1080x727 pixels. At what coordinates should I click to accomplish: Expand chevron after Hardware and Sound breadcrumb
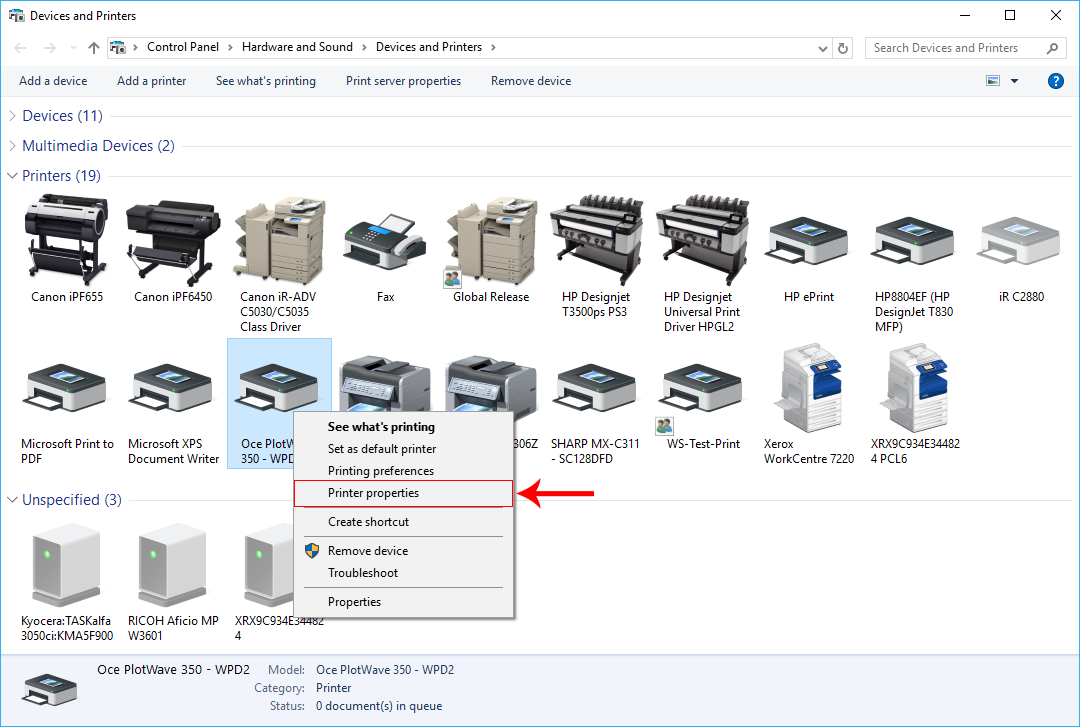[x=364, y=48]
